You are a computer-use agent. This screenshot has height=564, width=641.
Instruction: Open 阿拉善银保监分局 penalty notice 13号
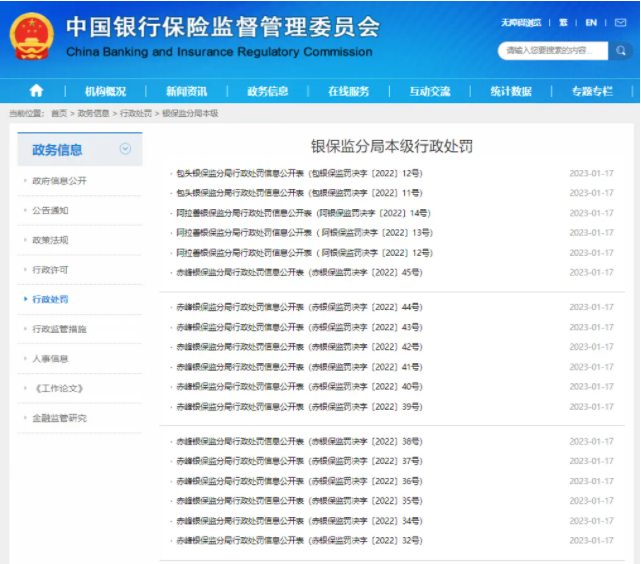click(305, 233)
